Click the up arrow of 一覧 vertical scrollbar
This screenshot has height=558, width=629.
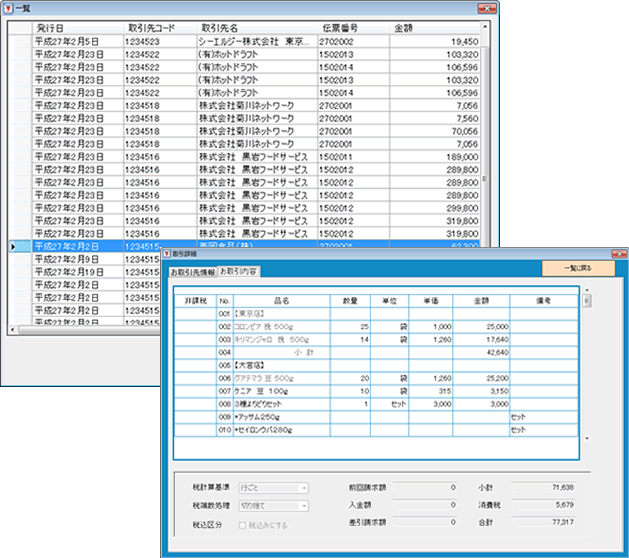[x=485, y=26]
